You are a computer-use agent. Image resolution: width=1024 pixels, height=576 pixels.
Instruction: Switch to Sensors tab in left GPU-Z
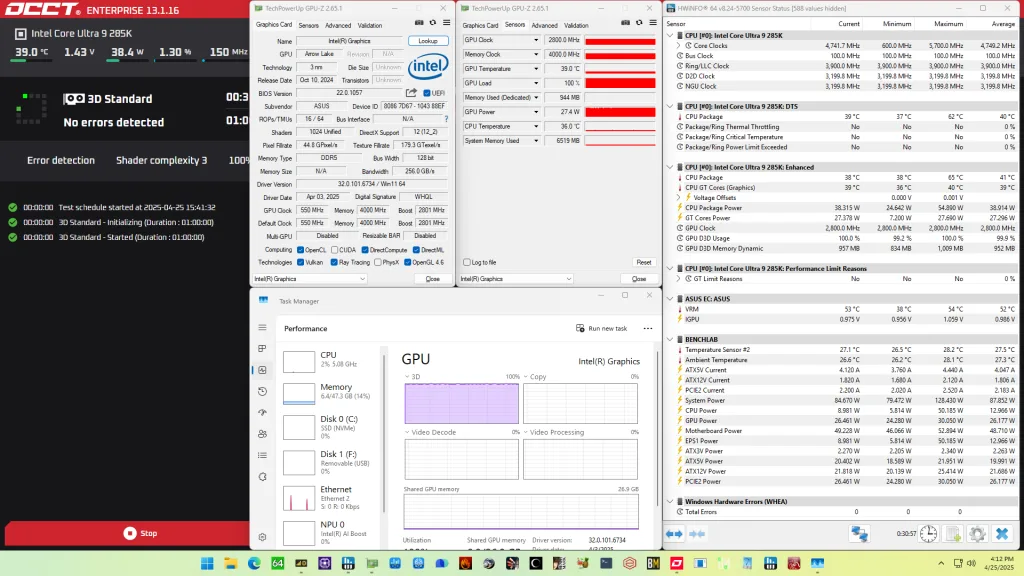tap(308, 25)
